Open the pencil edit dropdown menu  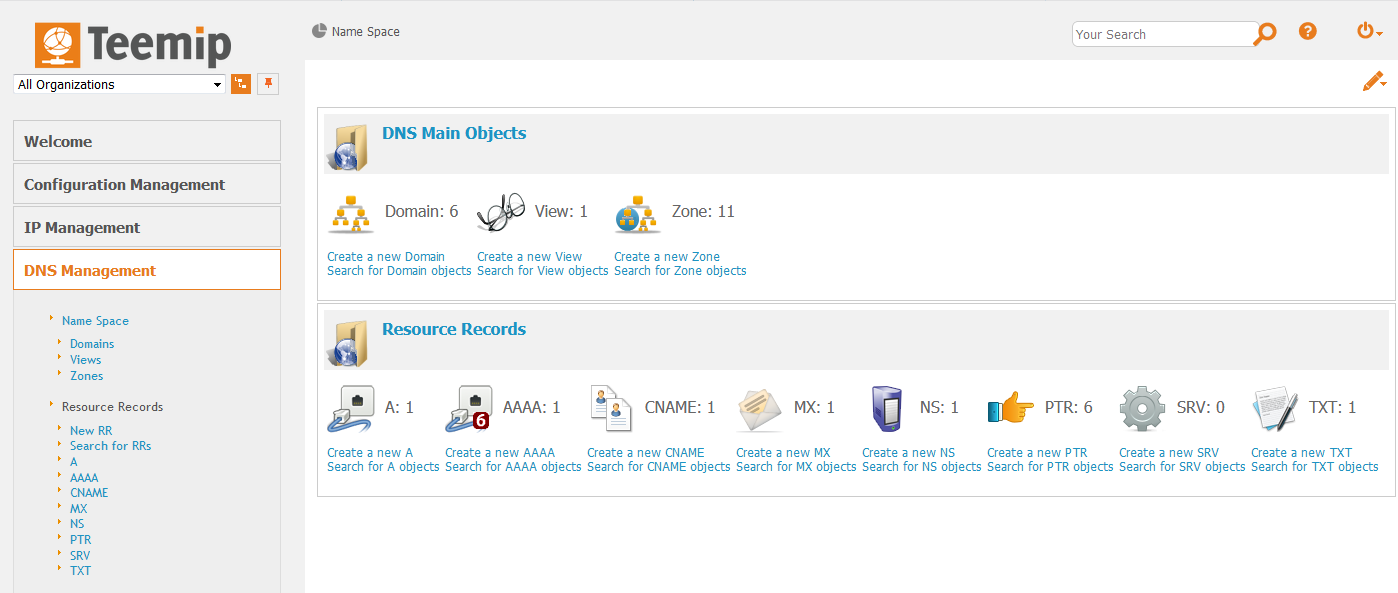tap(1374, 82)
